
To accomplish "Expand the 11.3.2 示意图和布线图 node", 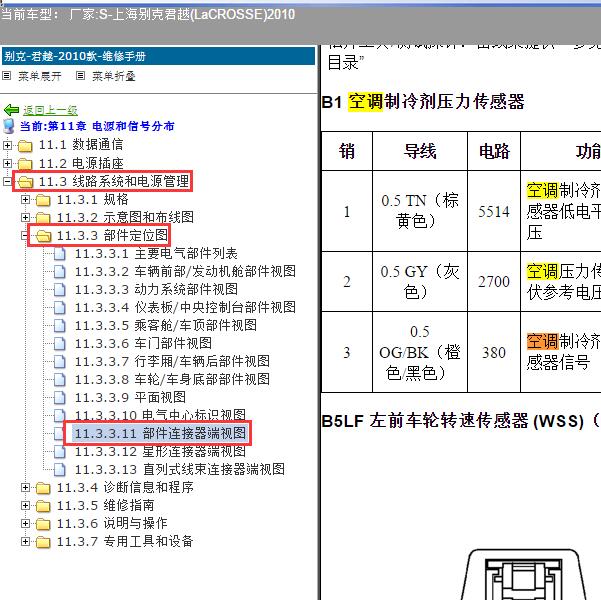I will tap(25, 217).
